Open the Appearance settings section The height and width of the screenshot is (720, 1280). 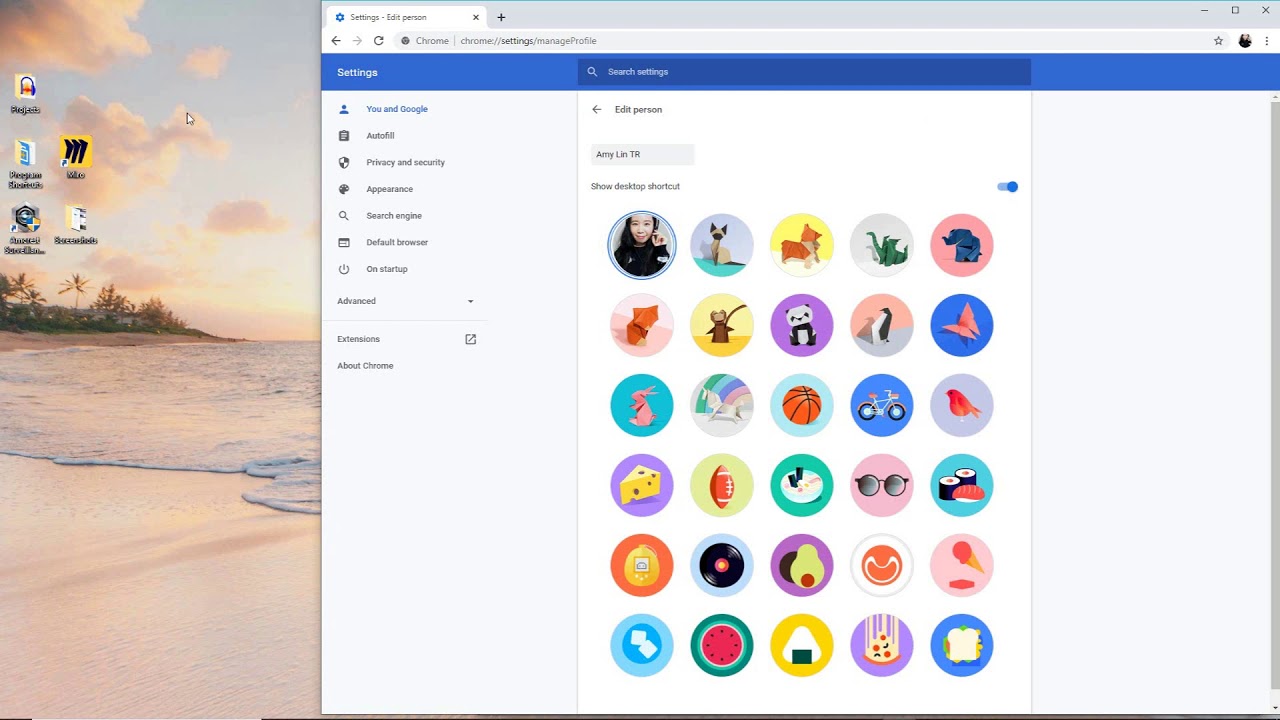click(x=389, y=189)
